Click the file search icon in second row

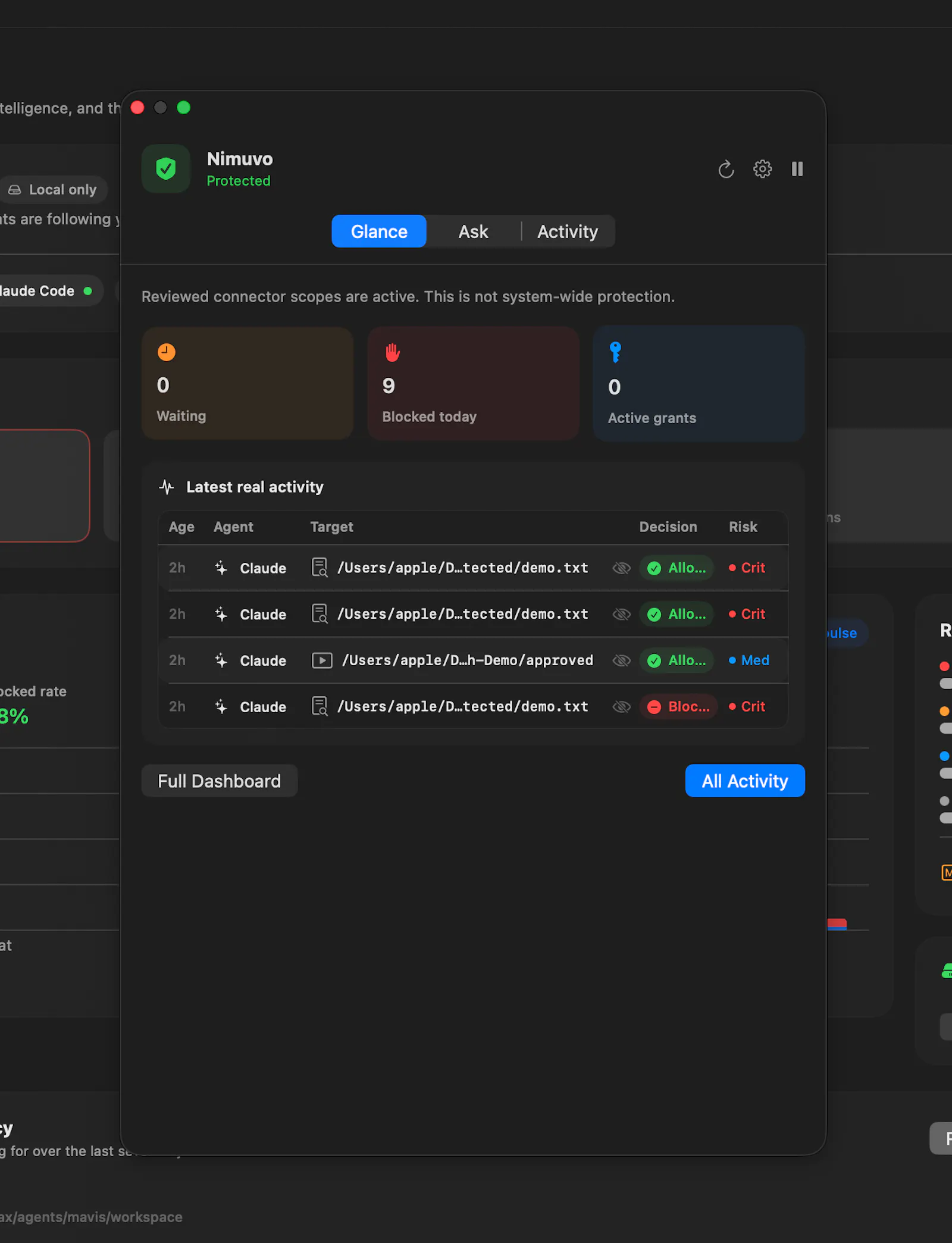(x=320, y=614)
